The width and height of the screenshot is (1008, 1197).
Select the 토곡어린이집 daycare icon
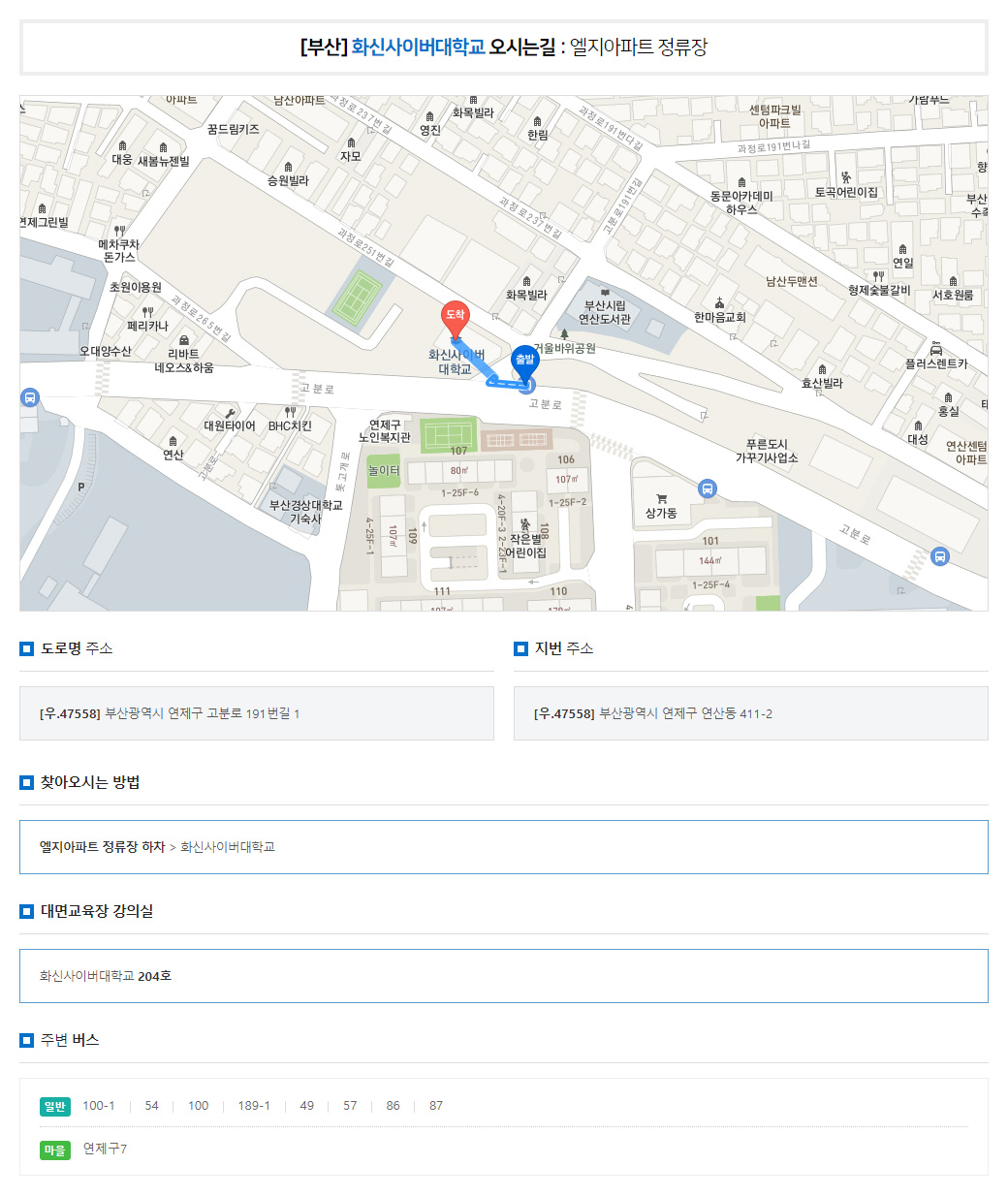pos(846,177)
